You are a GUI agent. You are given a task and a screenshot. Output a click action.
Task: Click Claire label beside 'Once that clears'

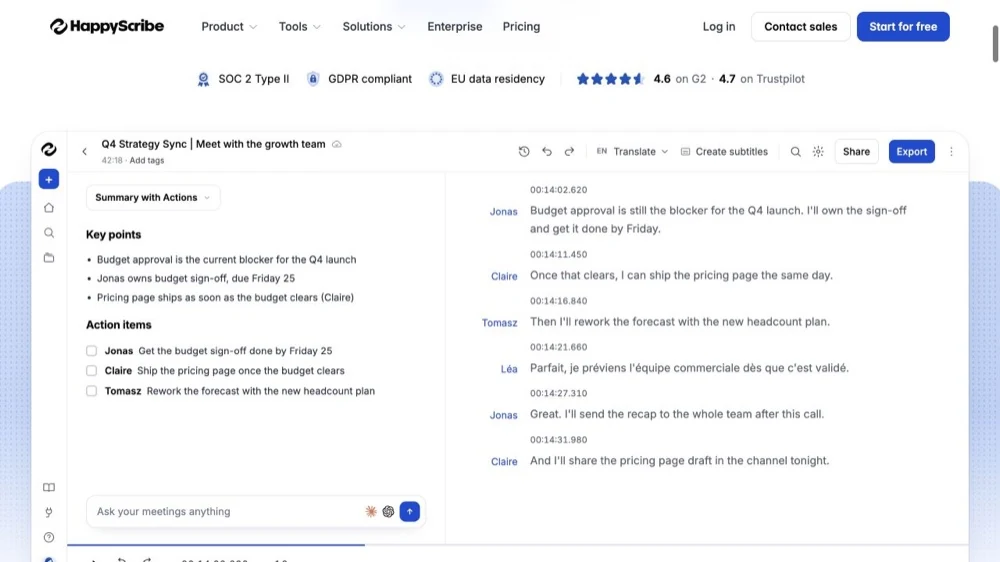[x=504, y=276]
